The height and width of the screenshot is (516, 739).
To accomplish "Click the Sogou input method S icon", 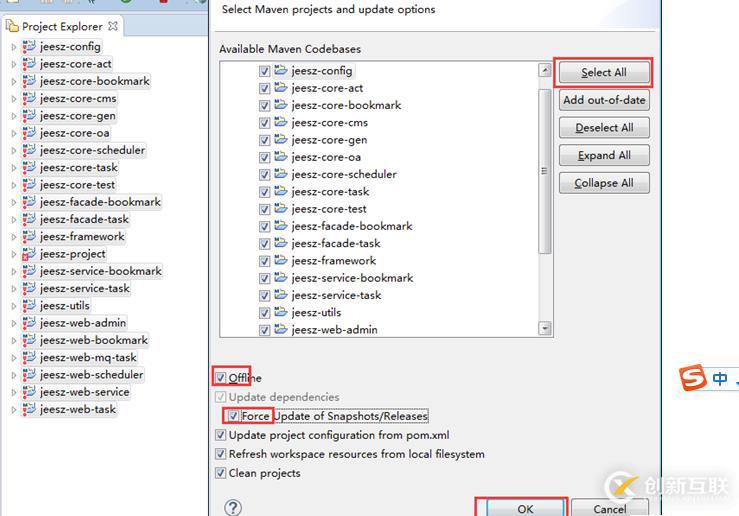I will pyautogui.click(x=692, y=377).
